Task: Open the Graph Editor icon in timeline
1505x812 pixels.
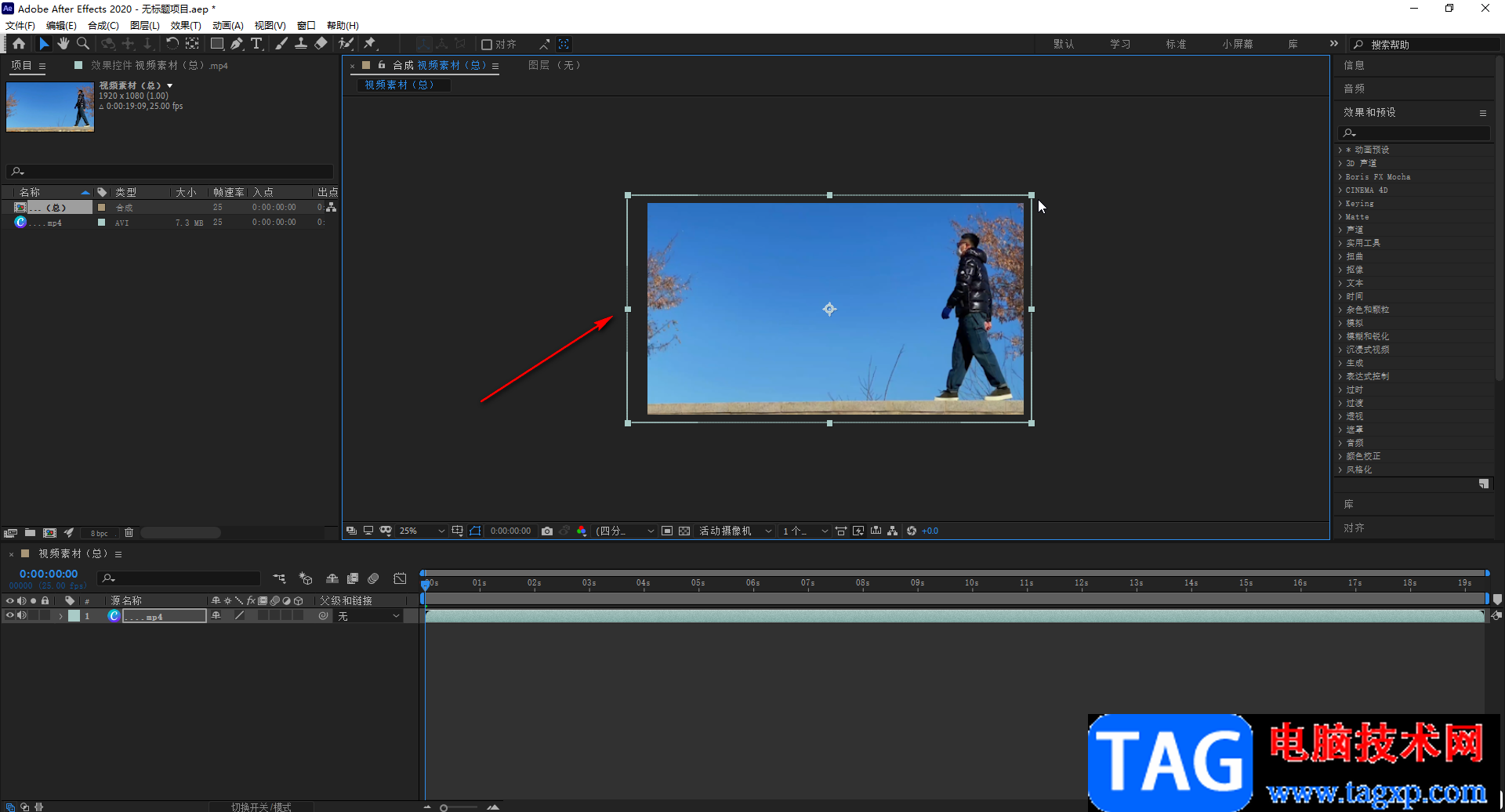Action: pyautogui.click(x=400, y=578)
